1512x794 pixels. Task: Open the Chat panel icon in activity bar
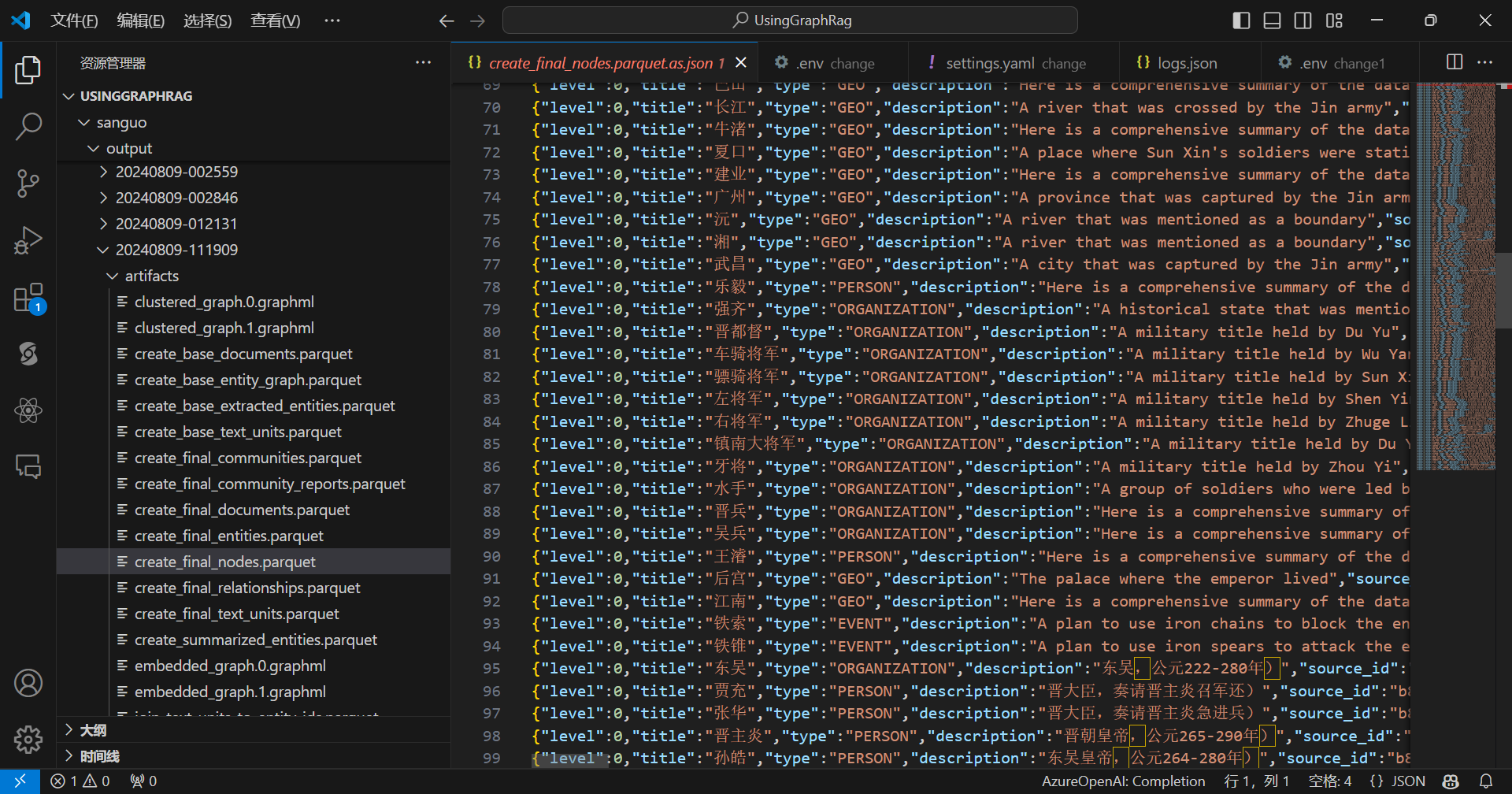[28, 466]
